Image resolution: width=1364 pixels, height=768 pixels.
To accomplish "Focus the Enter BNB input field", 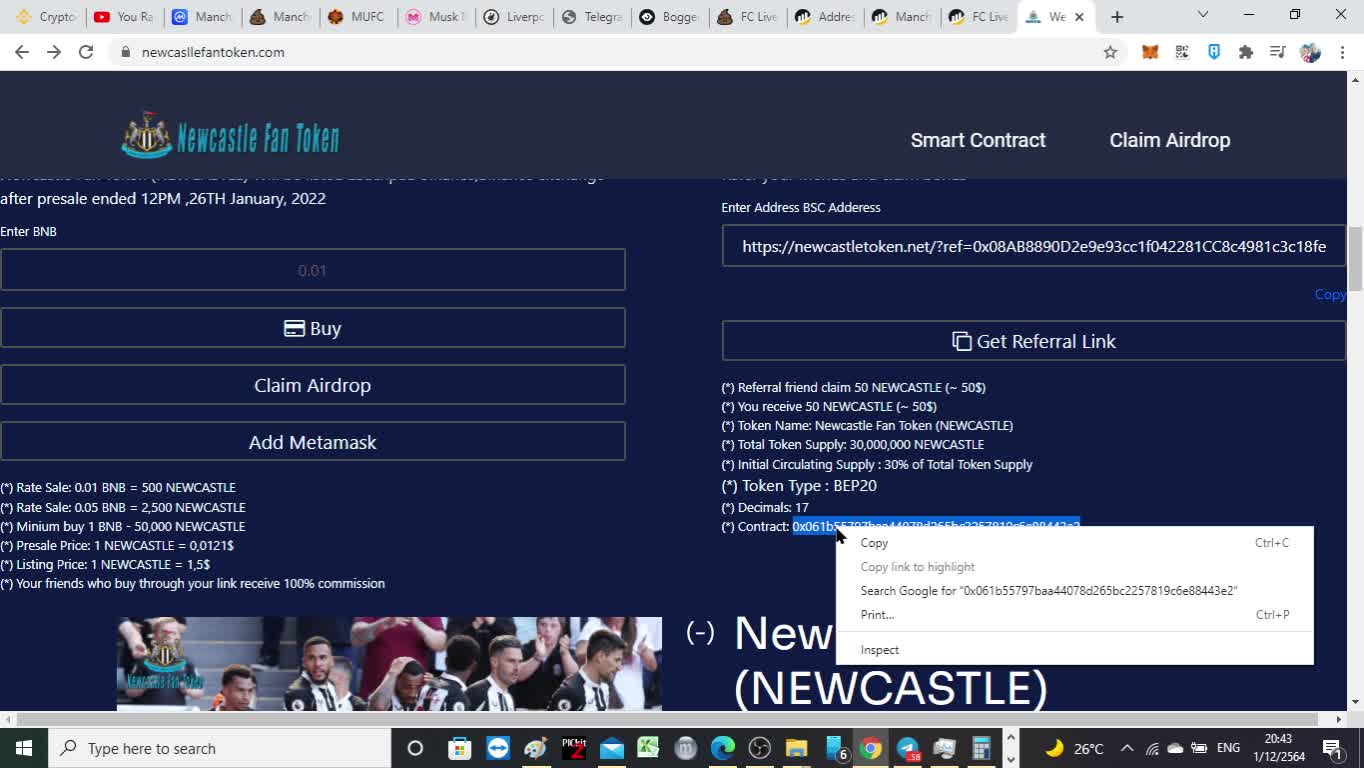I will (313, 270).
